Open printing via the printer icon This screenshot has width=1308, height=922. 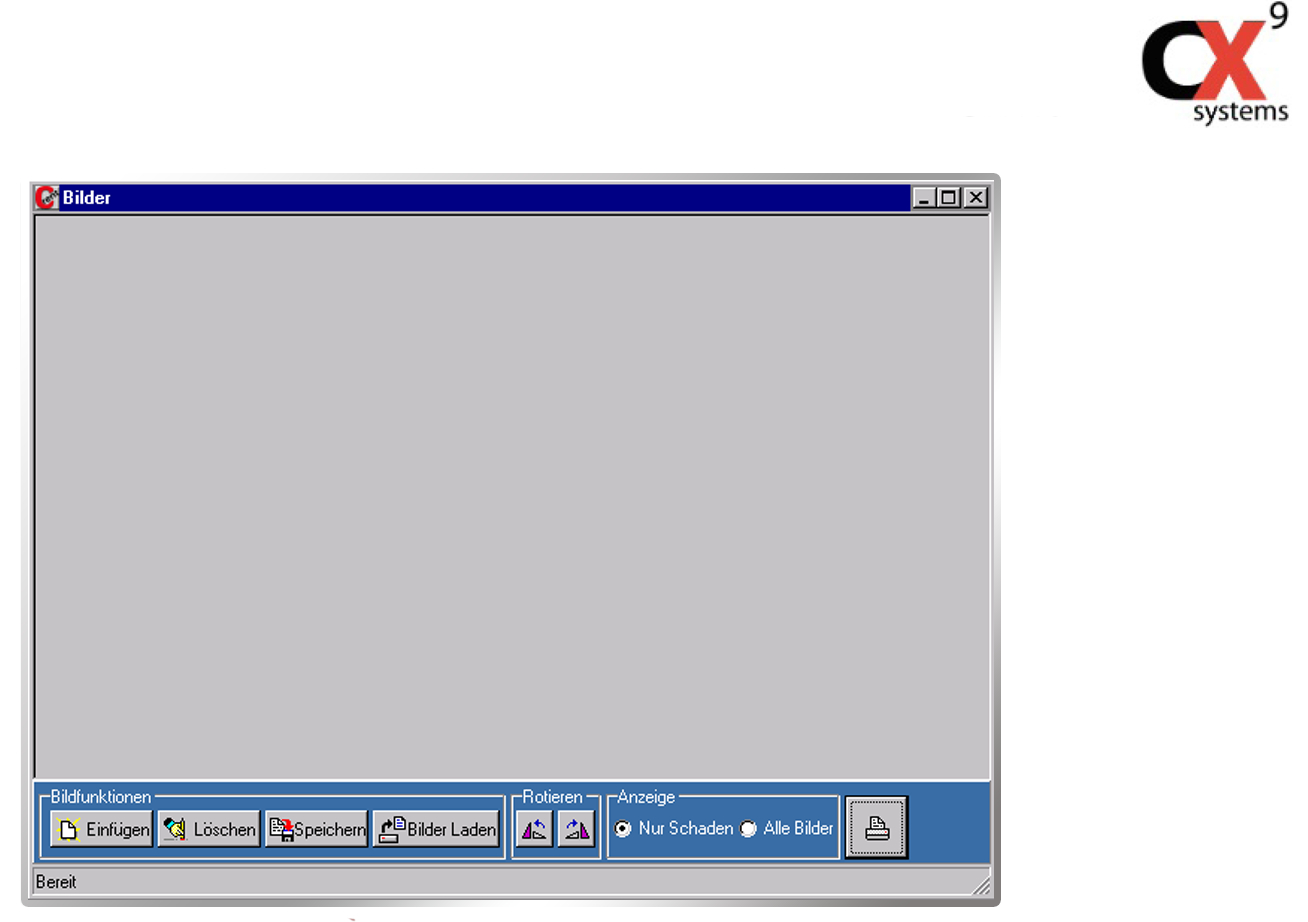pyautogui.click(x=876, y=825)
